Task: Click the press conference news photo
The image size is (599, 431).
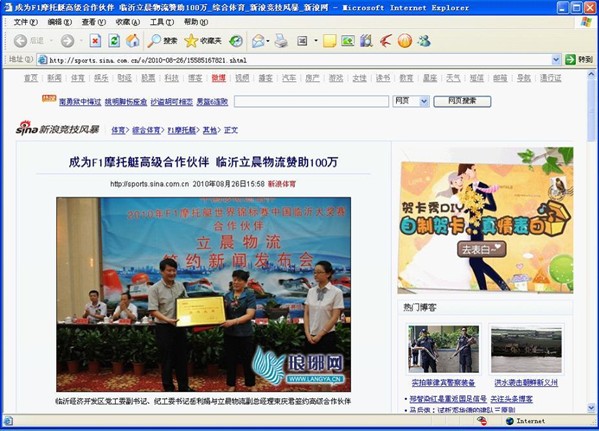Action: click(x=204, y=294)
